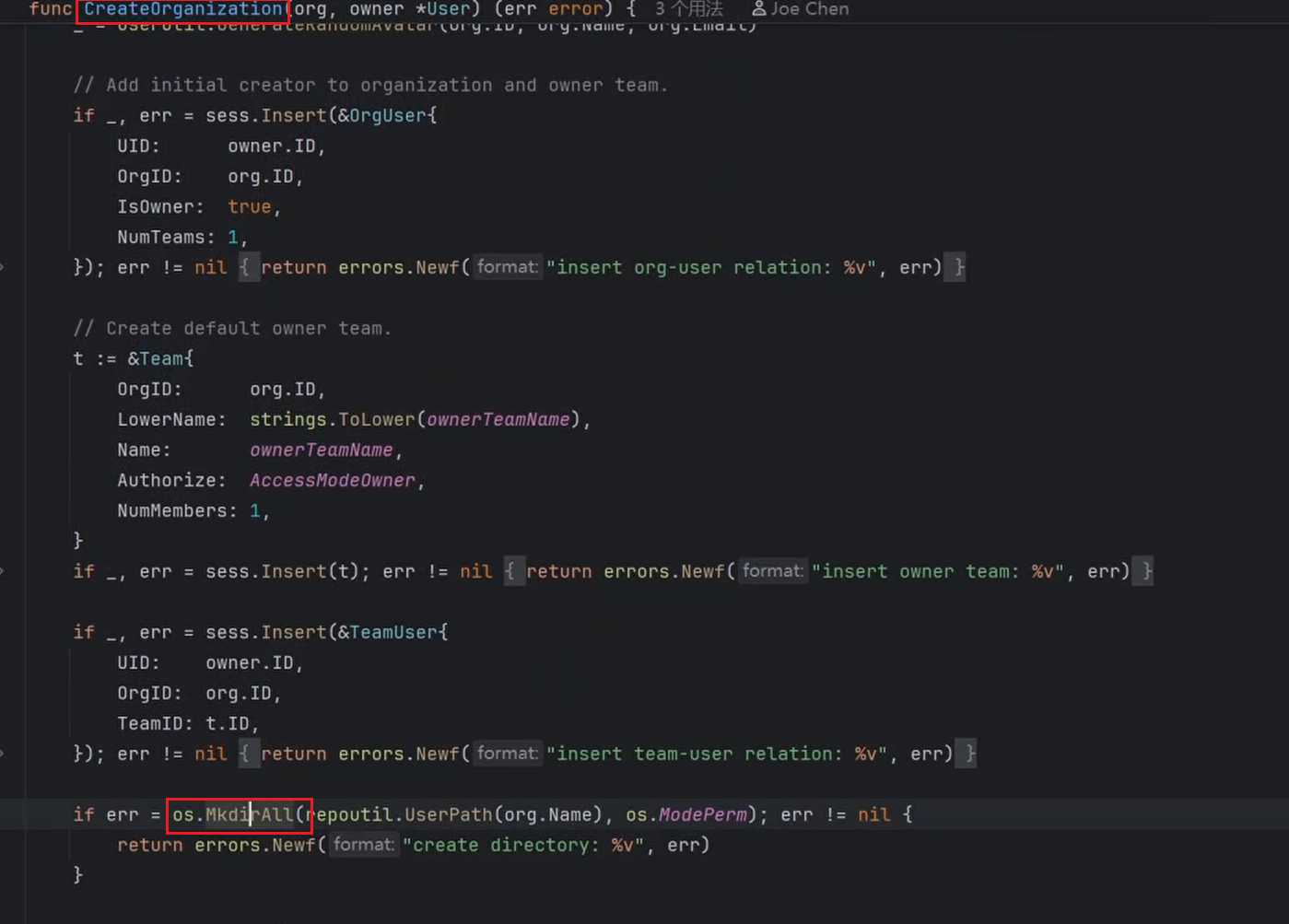
Task: Expand the folded org-user relation error block
Action: point(249,267)
